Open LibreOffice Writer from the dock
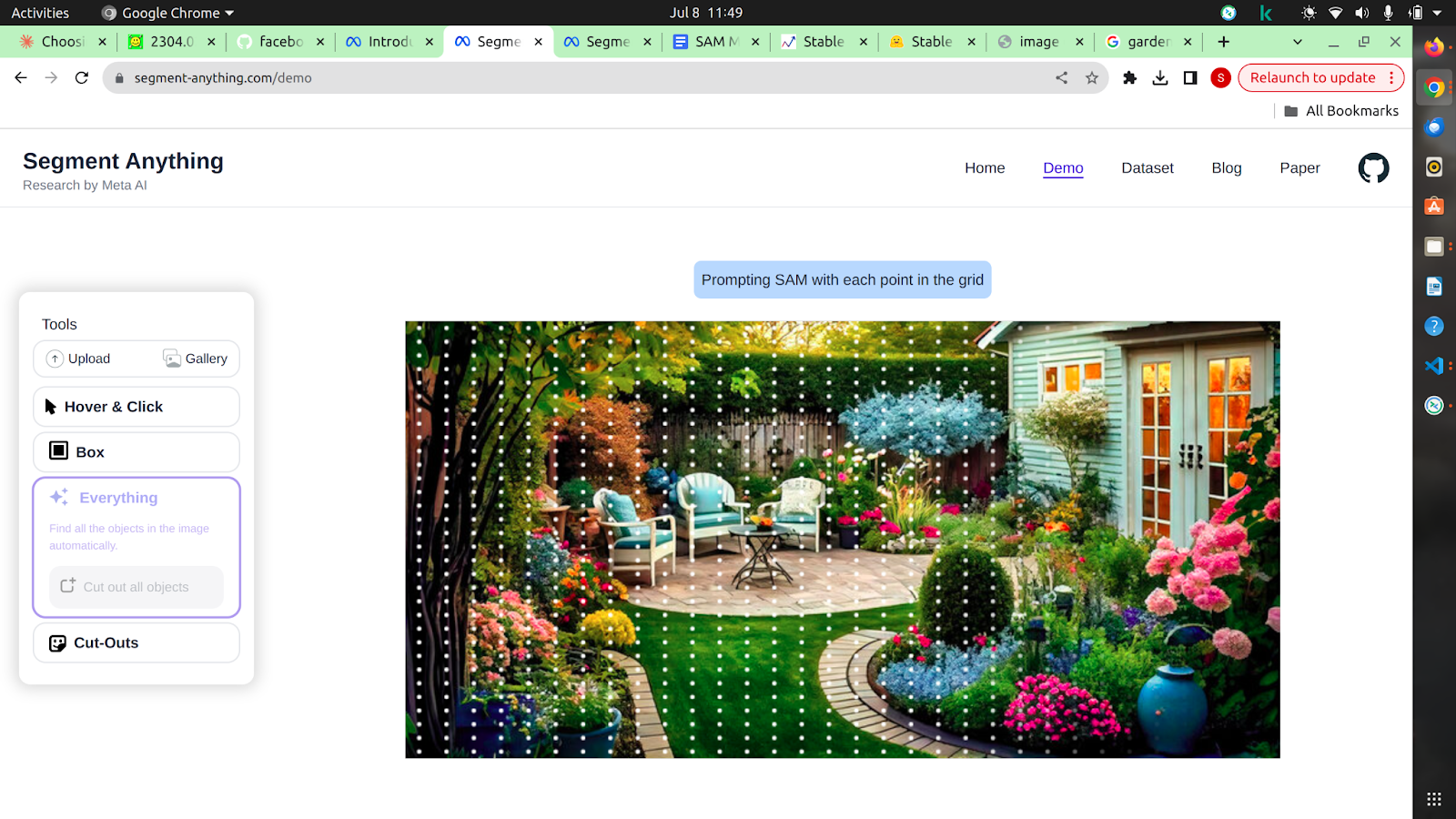Screen dimensions: 1456x819 point(1434,287)
